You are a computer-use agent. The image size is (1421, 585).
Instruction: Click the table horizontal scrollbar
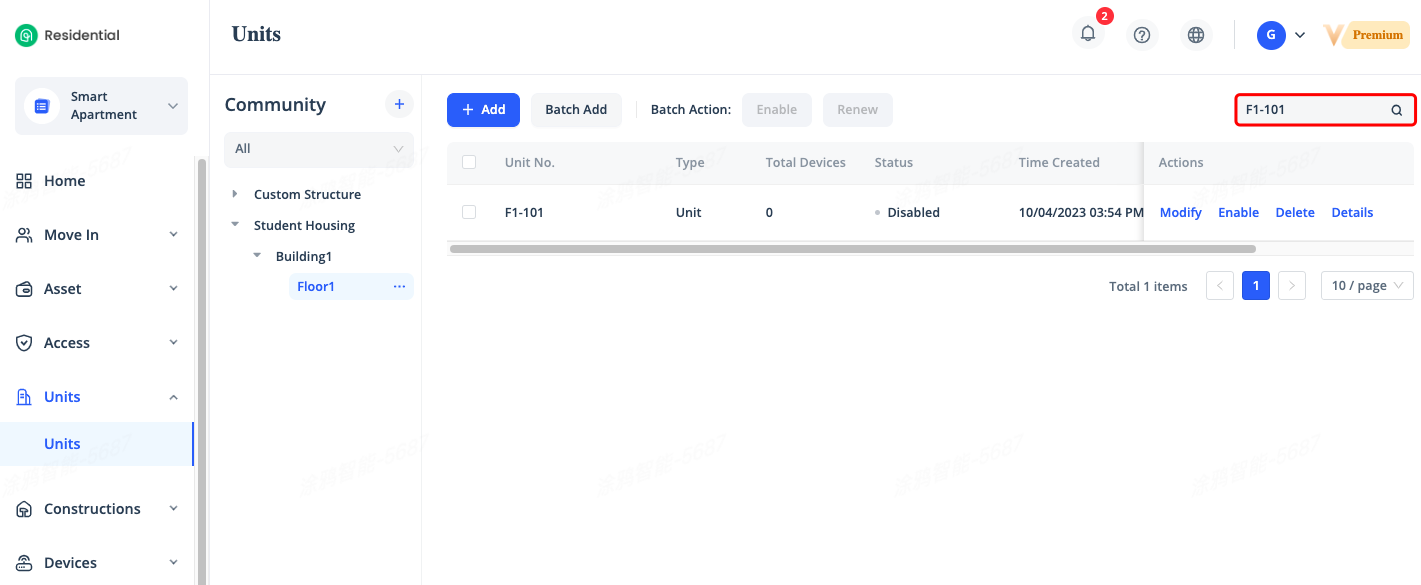point(852,249)
